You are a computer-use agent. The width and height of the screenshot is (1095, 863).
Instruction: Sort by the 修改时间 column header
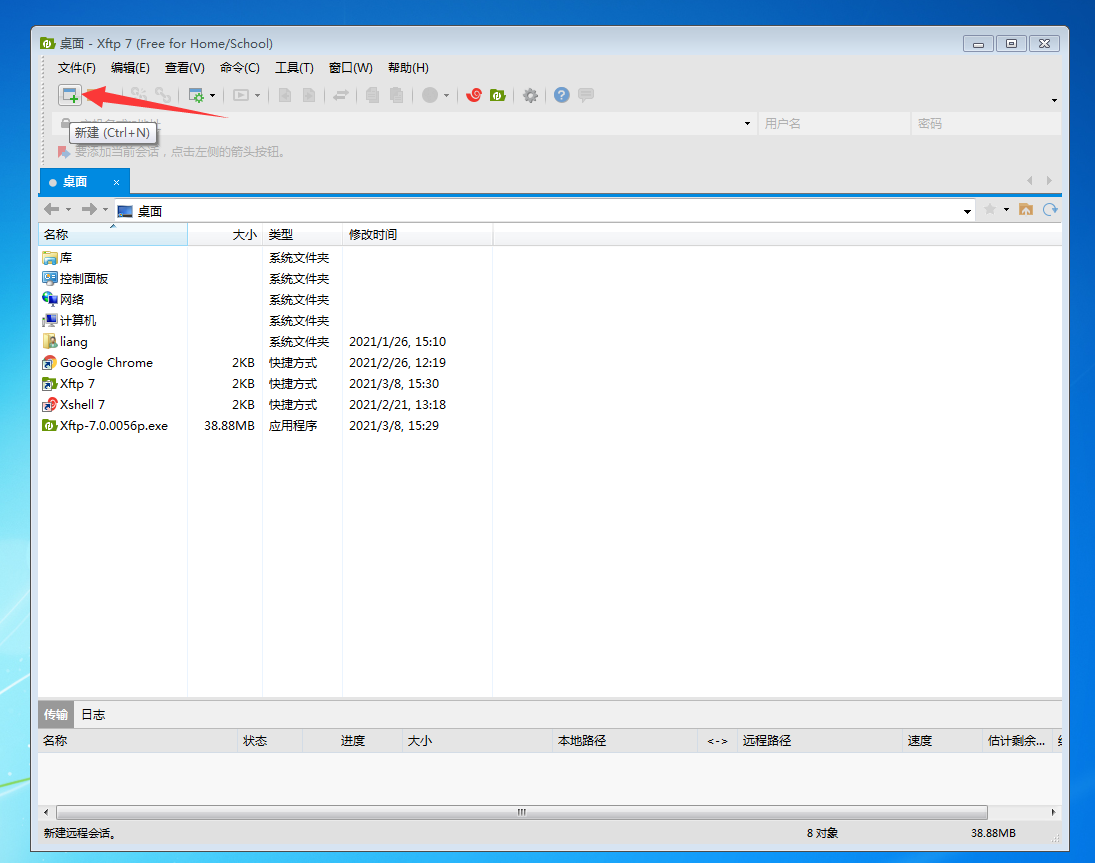418,235
